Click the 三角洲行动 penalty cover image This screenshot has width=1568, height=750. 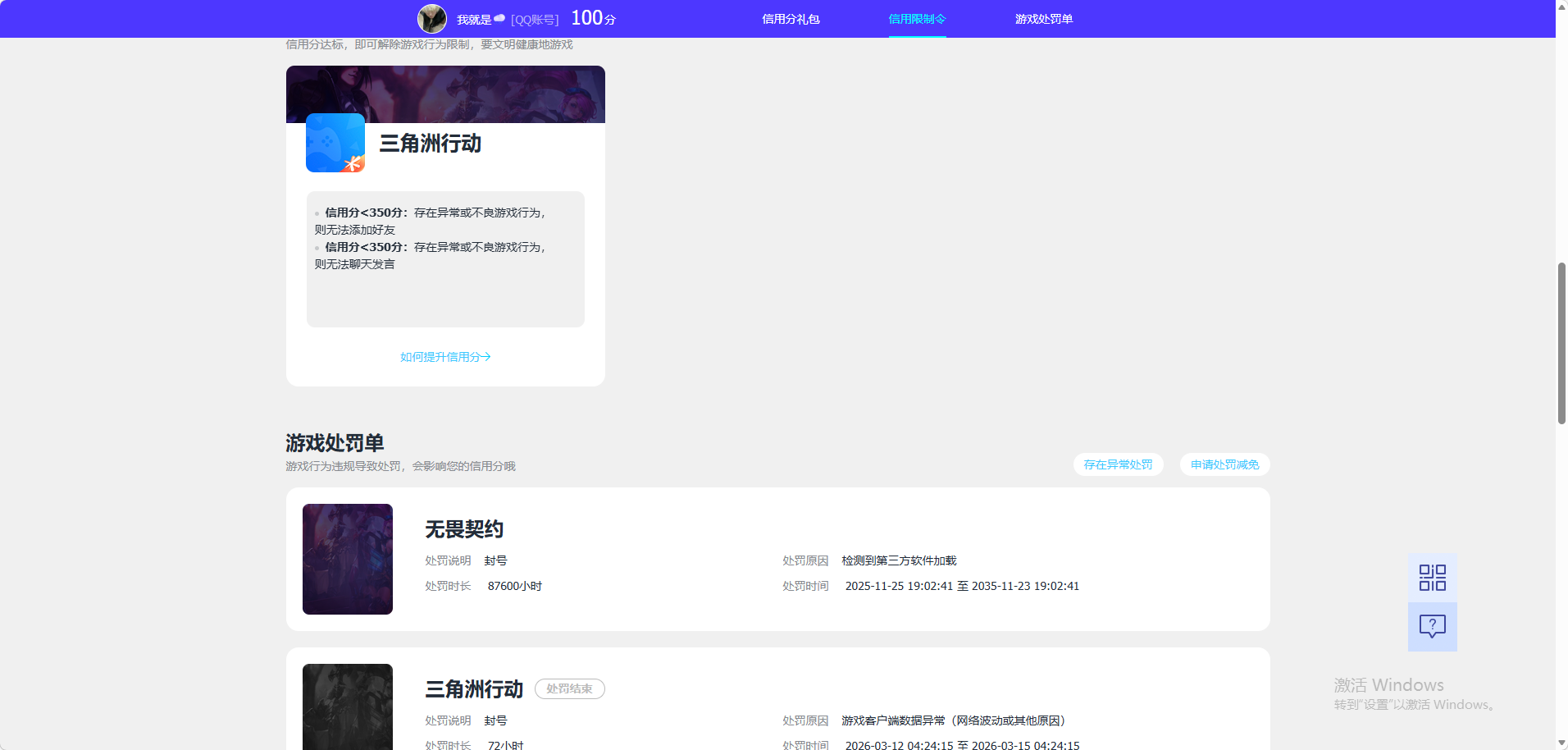(x=347, y=707)
